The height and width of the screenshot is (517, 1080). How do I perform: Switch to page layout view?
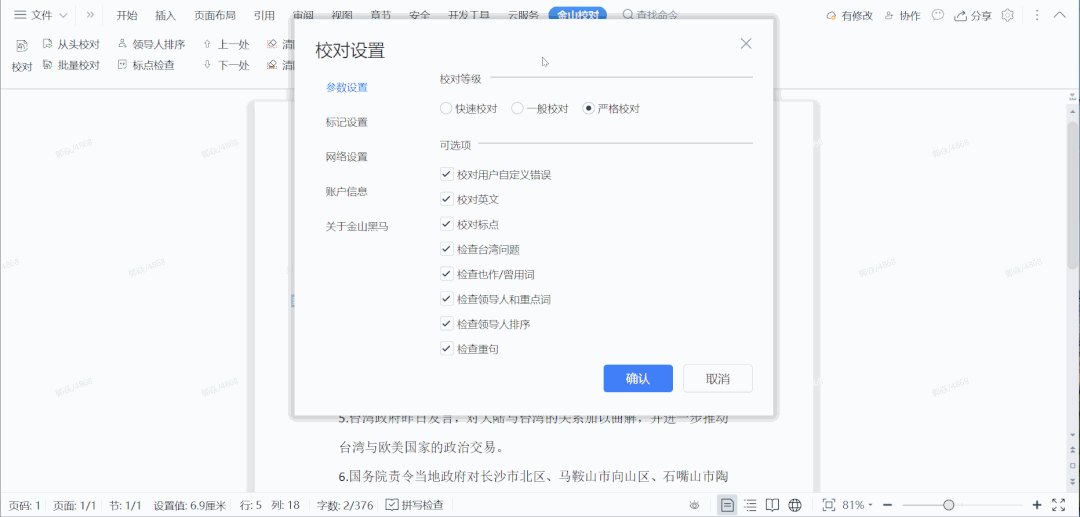(727, 505)
